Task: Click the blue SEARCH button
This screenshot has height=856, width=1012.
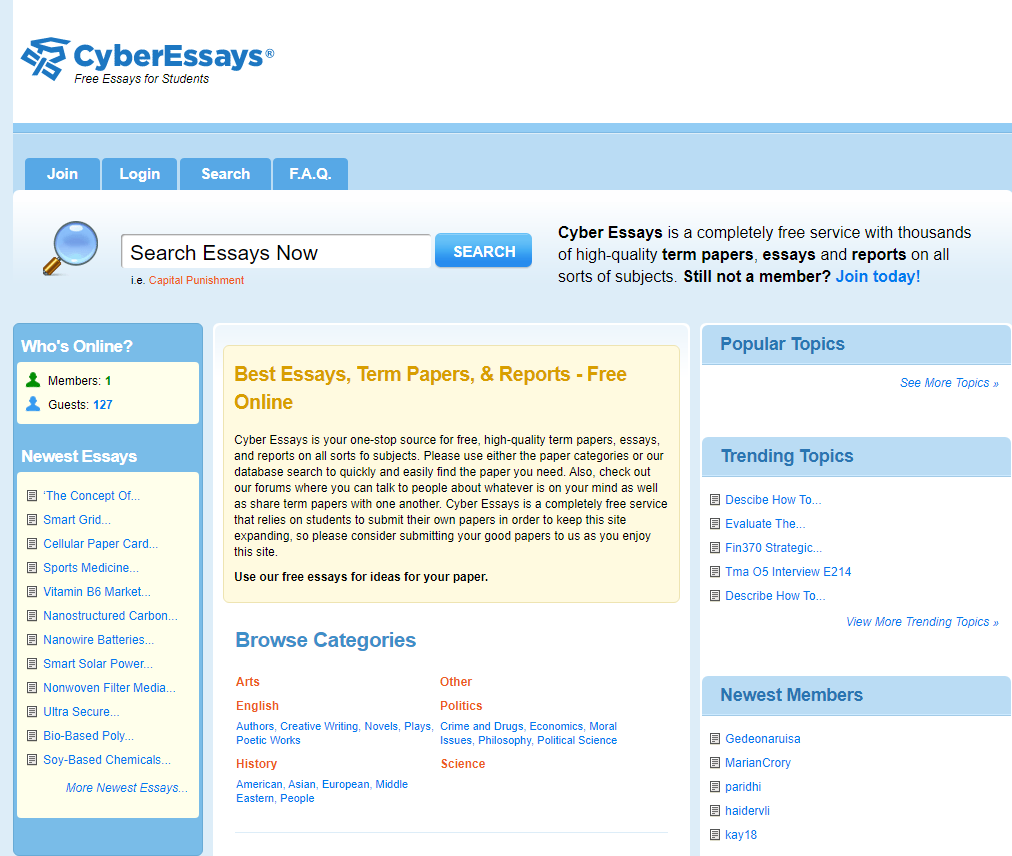Action: [x=483, y=250]
